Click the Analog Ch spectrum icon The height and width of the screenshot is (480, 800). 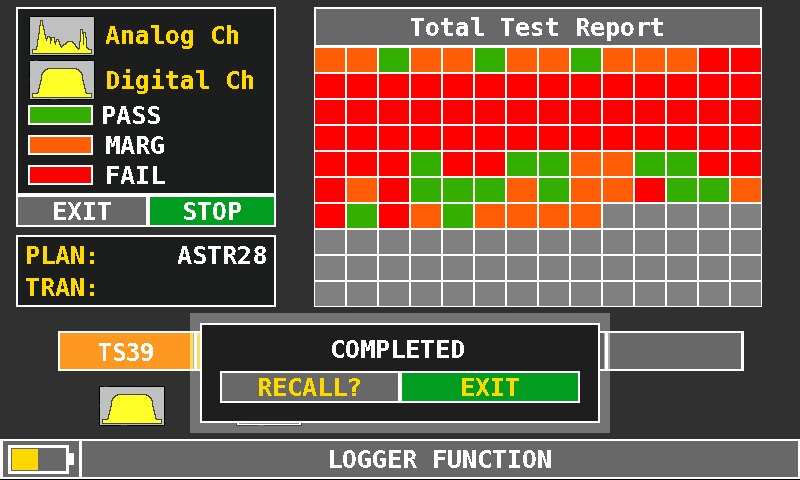point(62,36)
